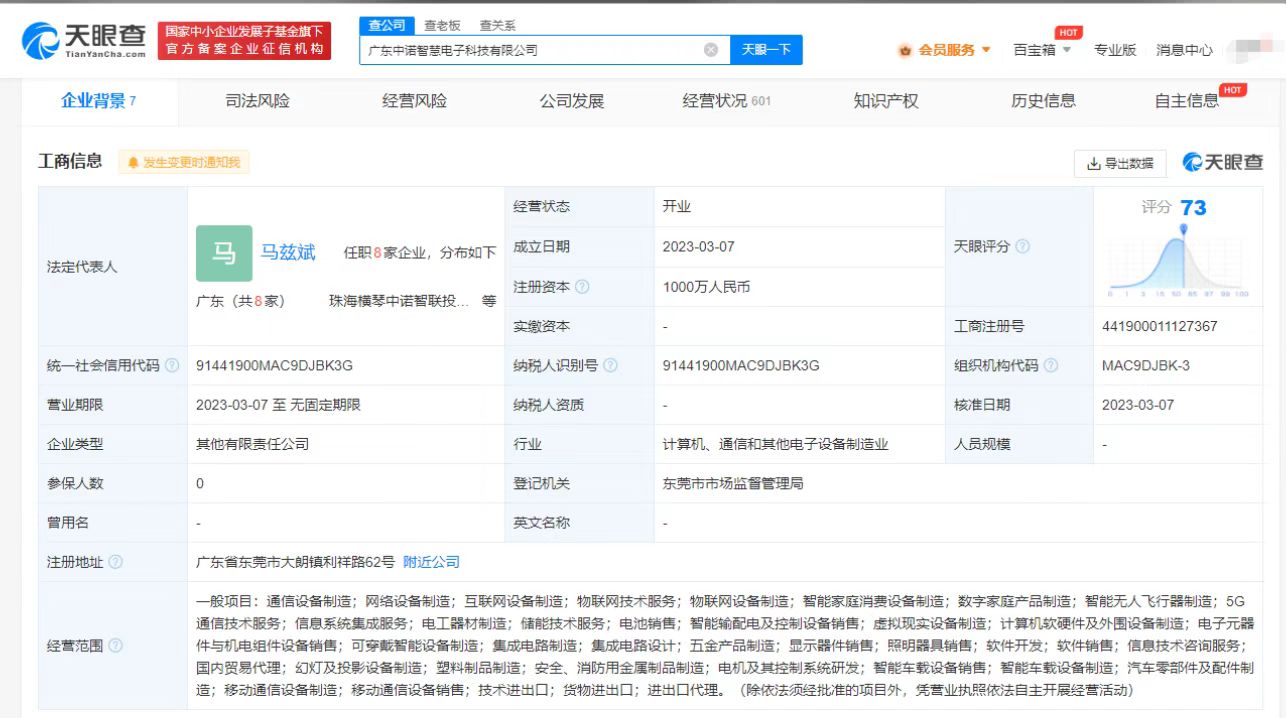
Task: Click the registration number 441900011127367
Action: pyautogui.click(x=1159, y=326)
